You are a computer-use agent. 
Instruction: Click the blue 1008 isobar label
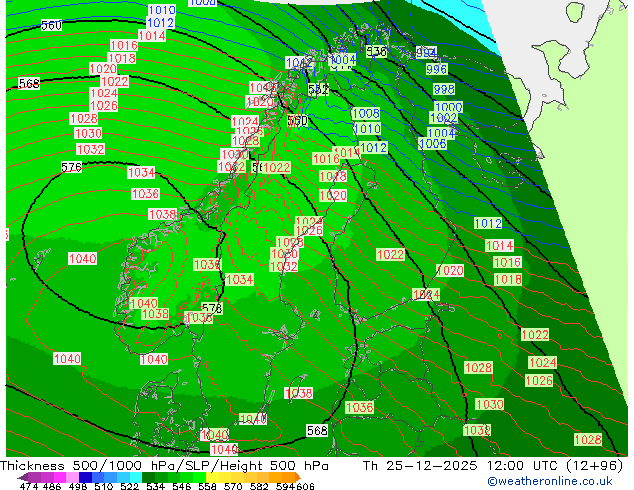[x=366, y=114]
